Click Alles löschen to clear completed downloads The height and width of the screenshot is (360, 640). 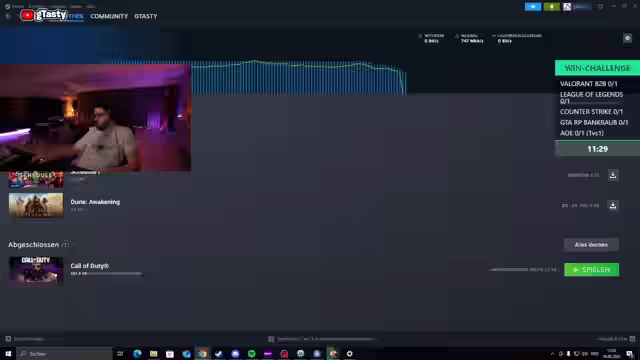point(591,245)
